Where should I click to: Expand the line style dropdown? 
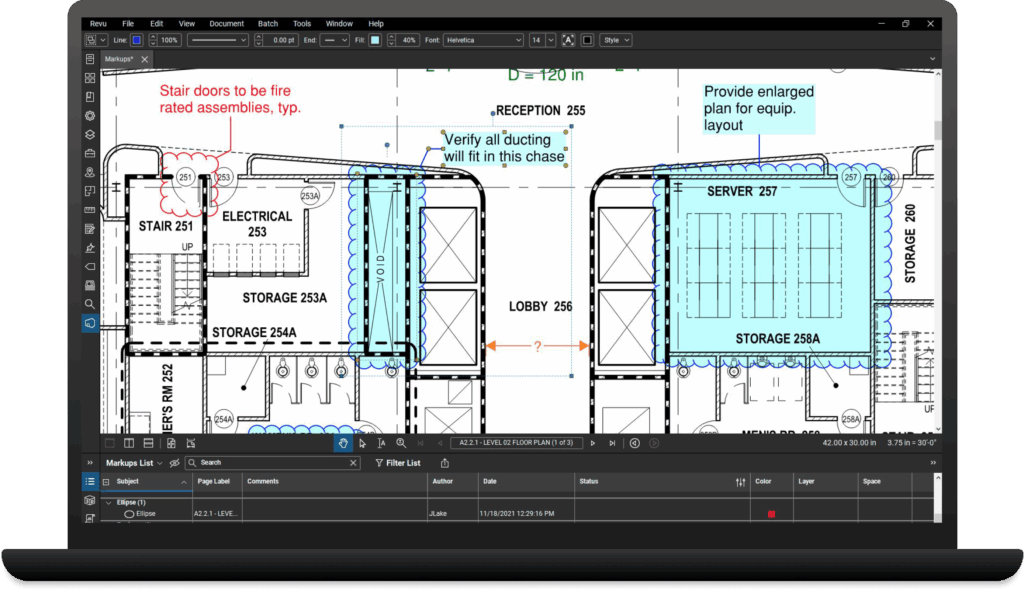point(218,40)
